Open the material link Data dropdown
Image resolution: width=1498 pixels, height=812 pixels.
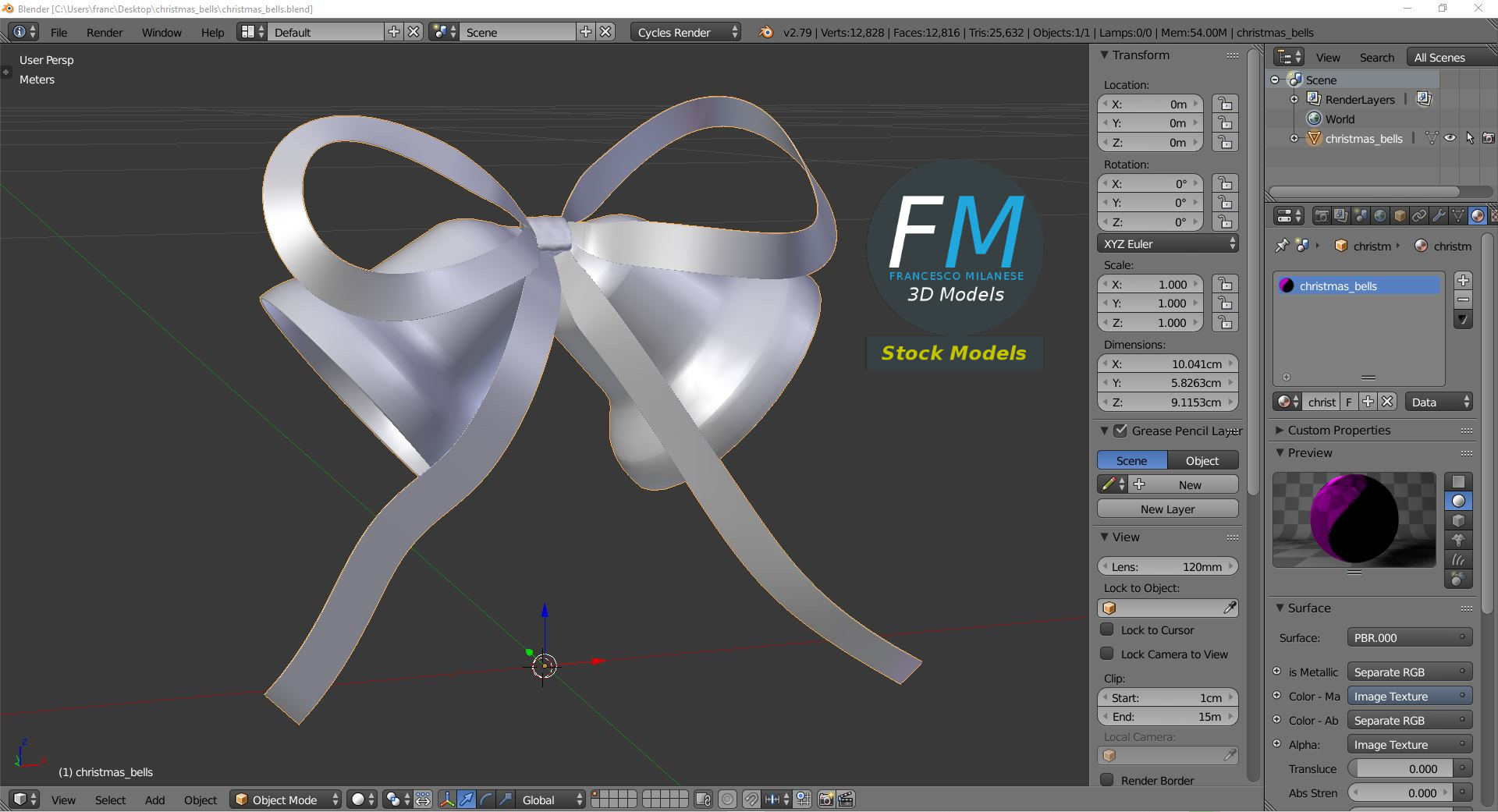[1439, 402]
